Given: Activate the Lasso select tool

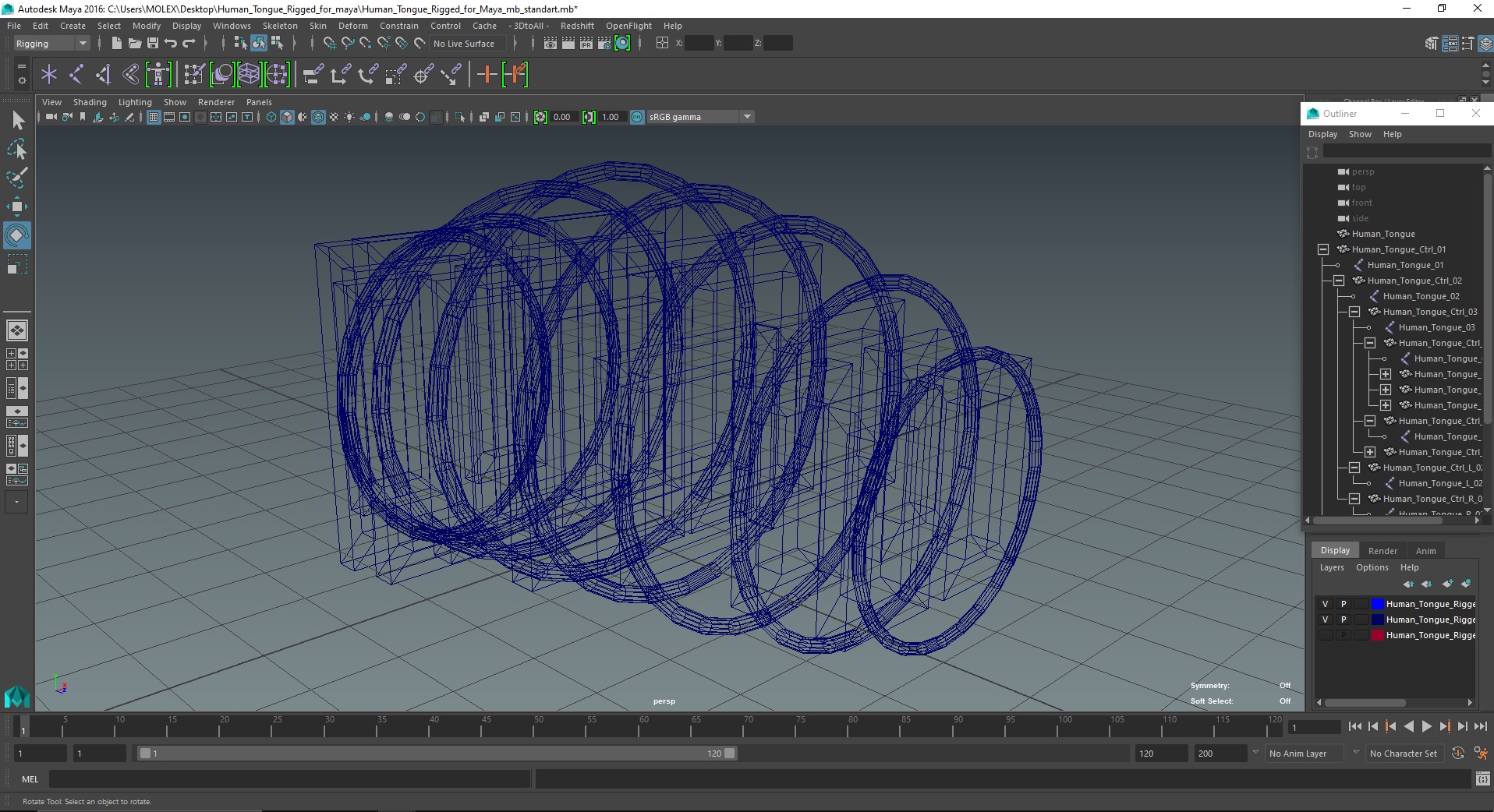Looking at the screenshot, I should pos(17,149).
